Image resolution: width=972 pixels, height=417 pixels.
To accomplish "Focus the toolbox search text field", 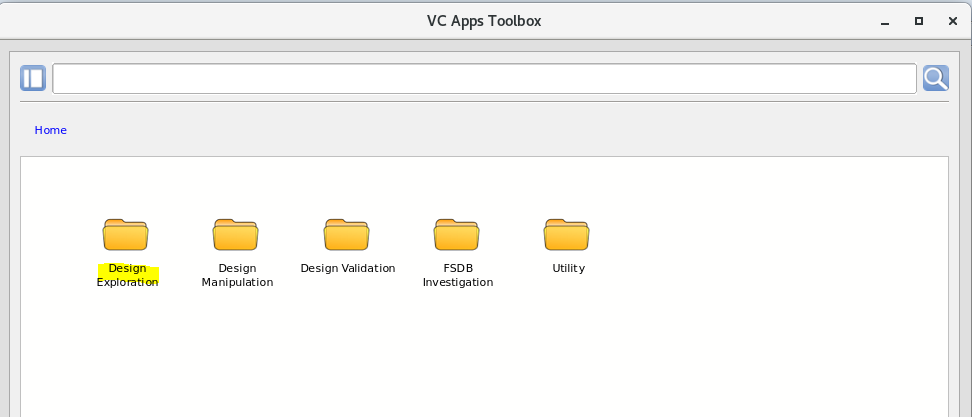I will coord(484,79).
